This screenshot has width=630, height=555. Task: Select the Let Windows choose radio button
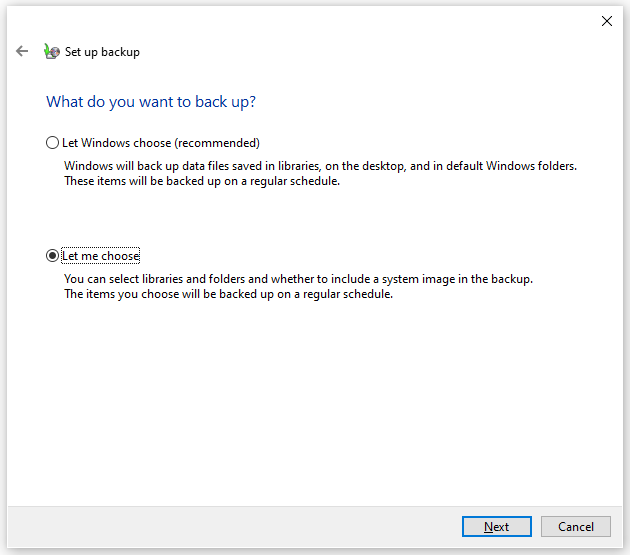click(52, 143)
